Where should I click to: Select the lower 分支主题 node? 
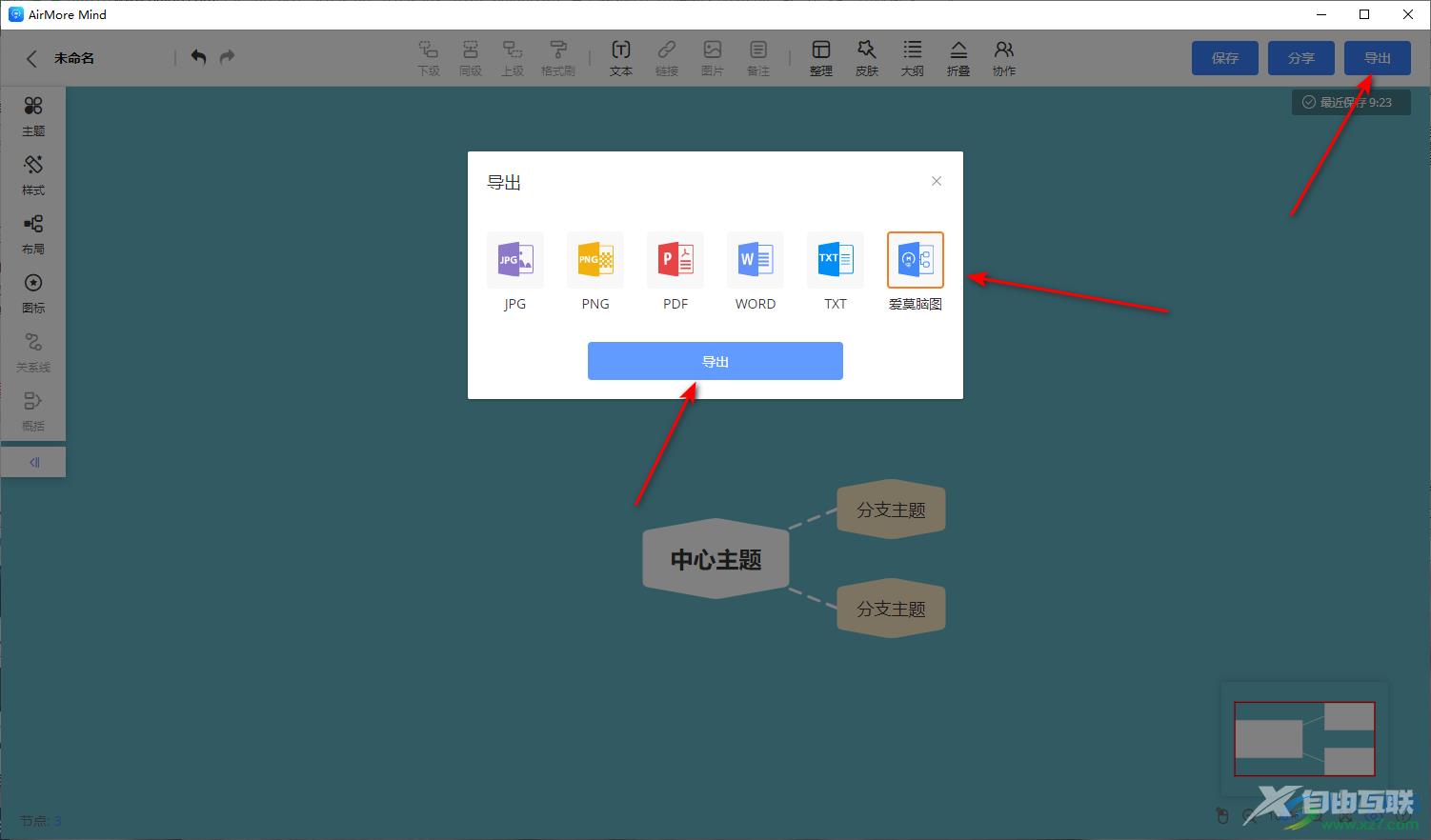pos(891,609)
